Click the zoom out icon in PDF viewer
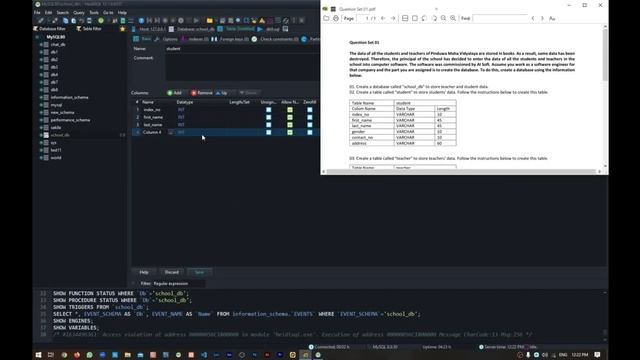The height and width of the screenshot is (360, 640). 444,18
